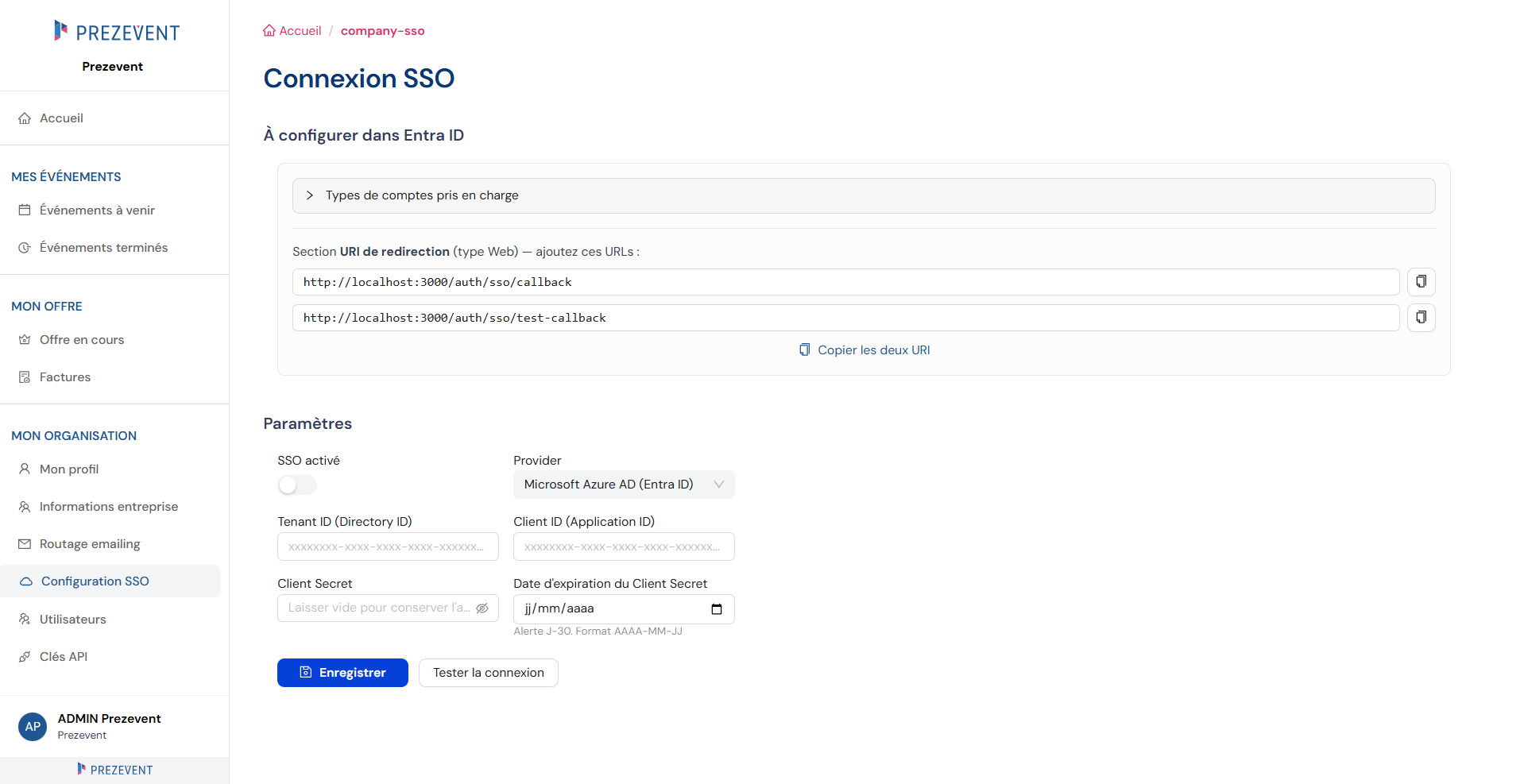Viewport: 1520px width, 784px height.
Task: Click the Paramètres heading
Action: 307,423
